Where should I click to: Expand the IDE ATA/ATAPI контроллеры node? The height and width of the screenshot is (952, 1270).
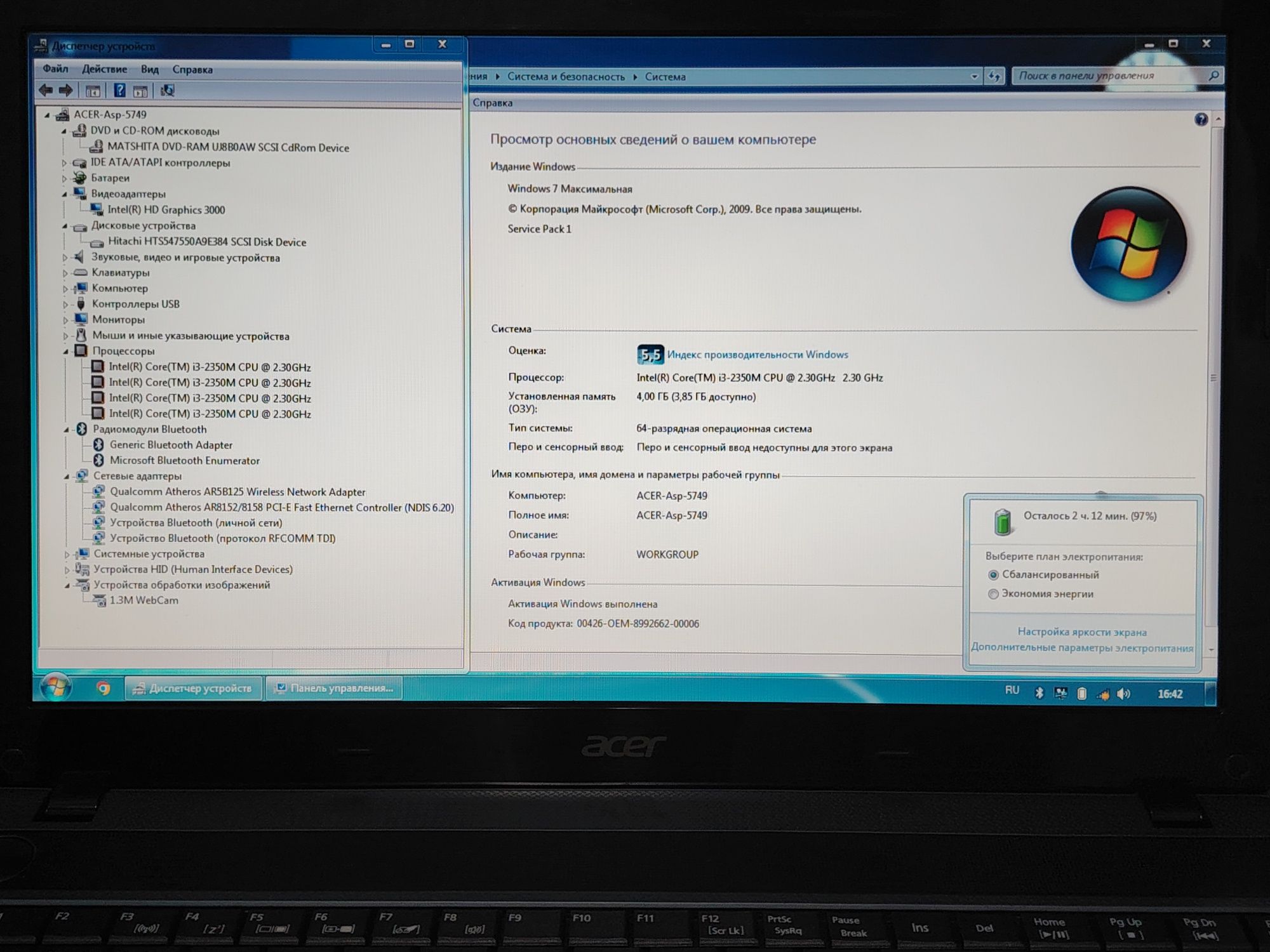64,163
